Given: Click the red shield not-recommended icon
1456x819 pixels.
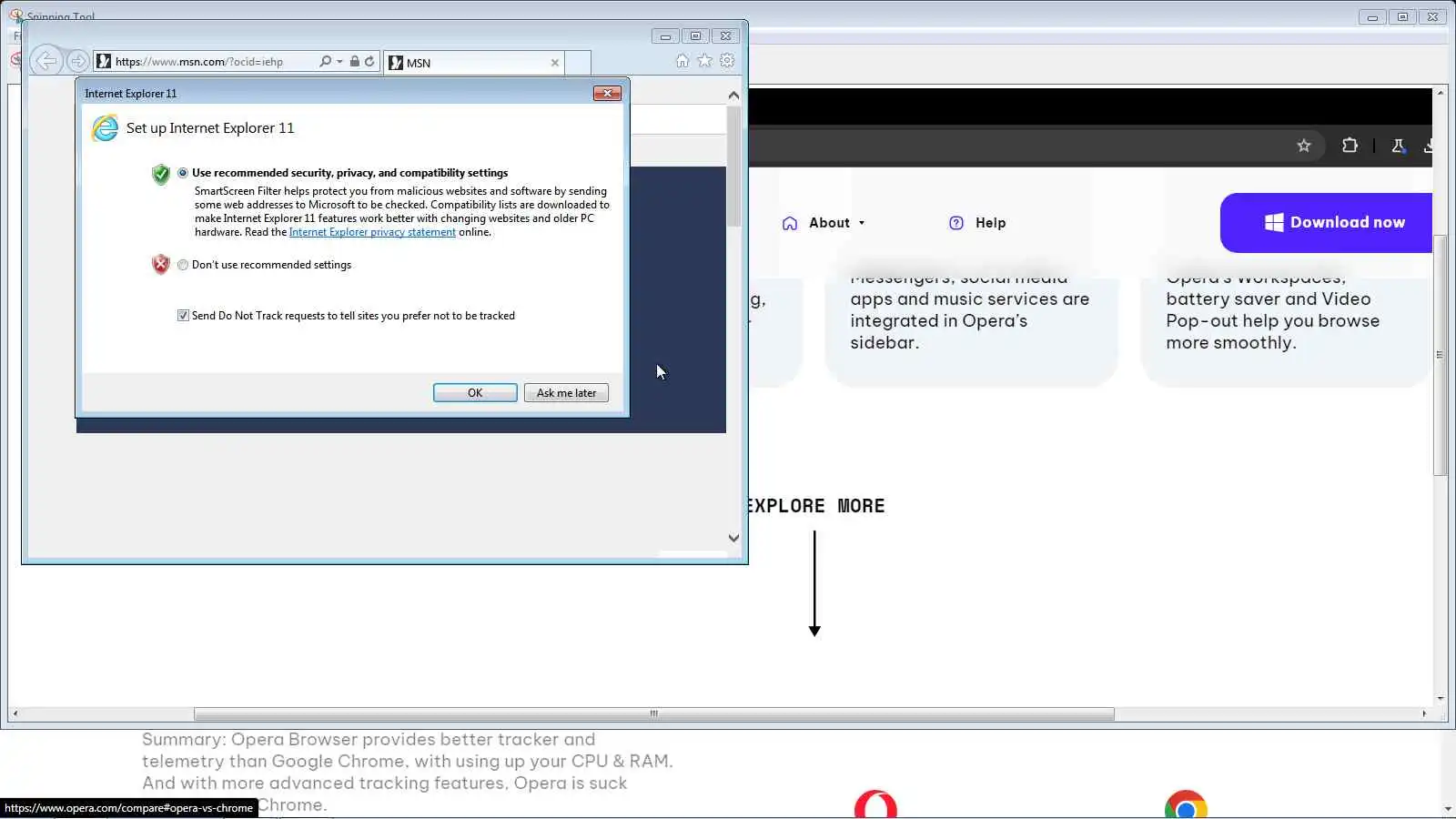Looking at the screenshot, I should [x=160, y=265].
